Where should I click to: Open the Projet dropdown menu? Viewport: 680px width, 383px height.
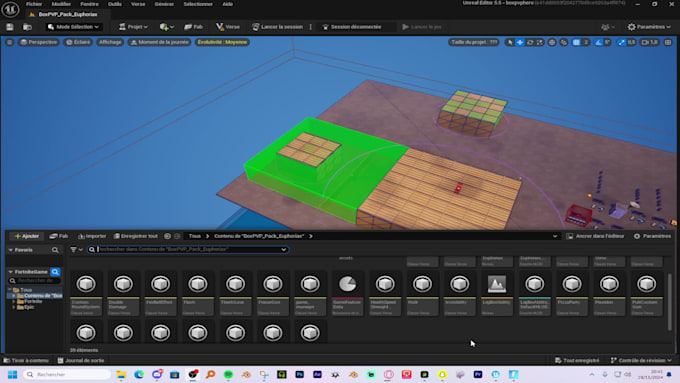133,27
